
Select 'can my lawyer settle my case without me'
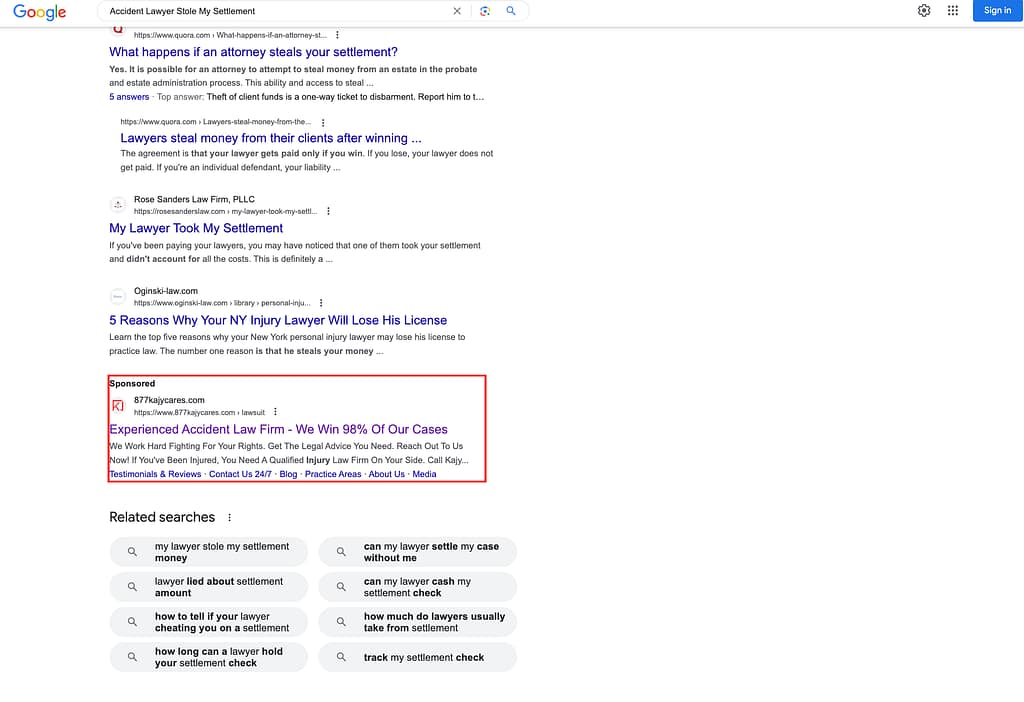click(x=417, y=552)
